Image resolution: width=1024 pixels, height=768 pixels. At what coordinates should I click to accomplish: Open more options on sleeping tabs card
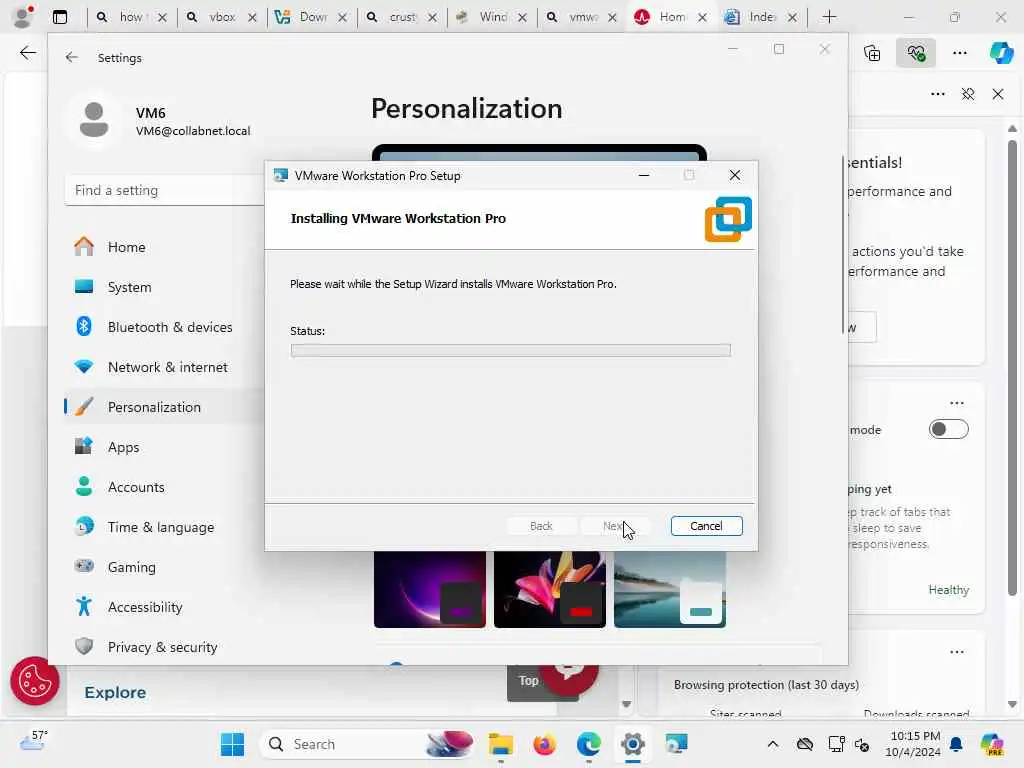957,403
